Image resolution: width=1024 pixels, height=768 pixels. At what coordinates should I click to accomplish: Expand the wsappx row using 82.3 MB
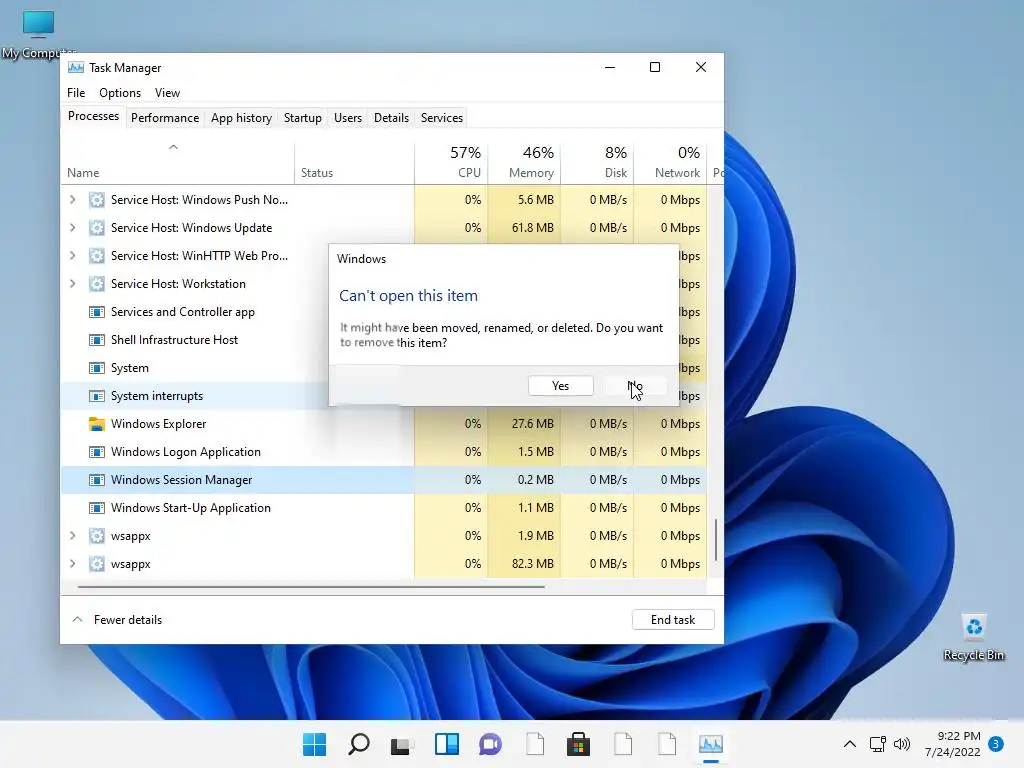tap(72, 564)
